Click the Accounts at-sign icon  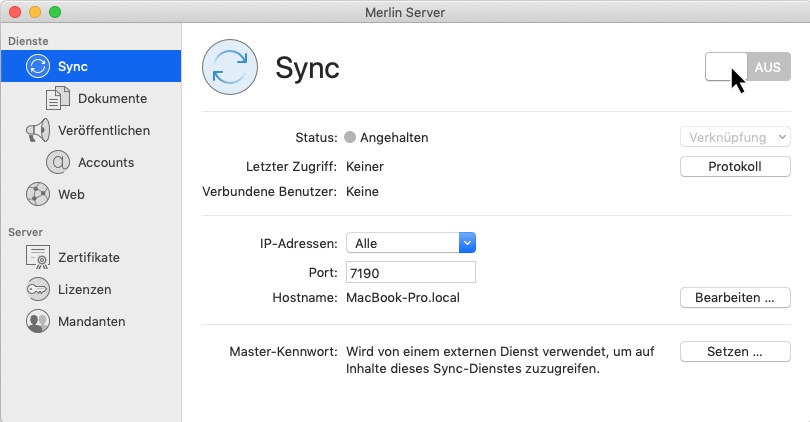click(58, 162)
